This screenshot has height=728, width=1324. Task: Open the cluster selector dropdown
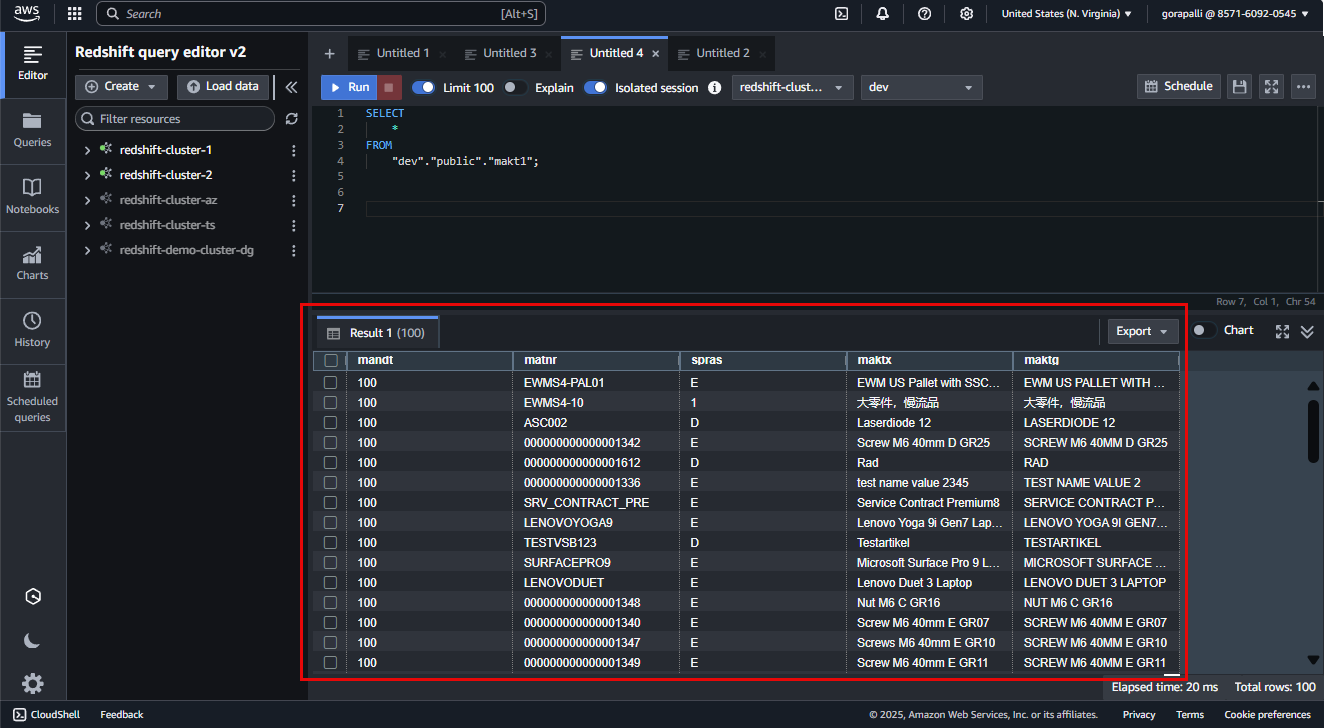(x=793, y=87)
